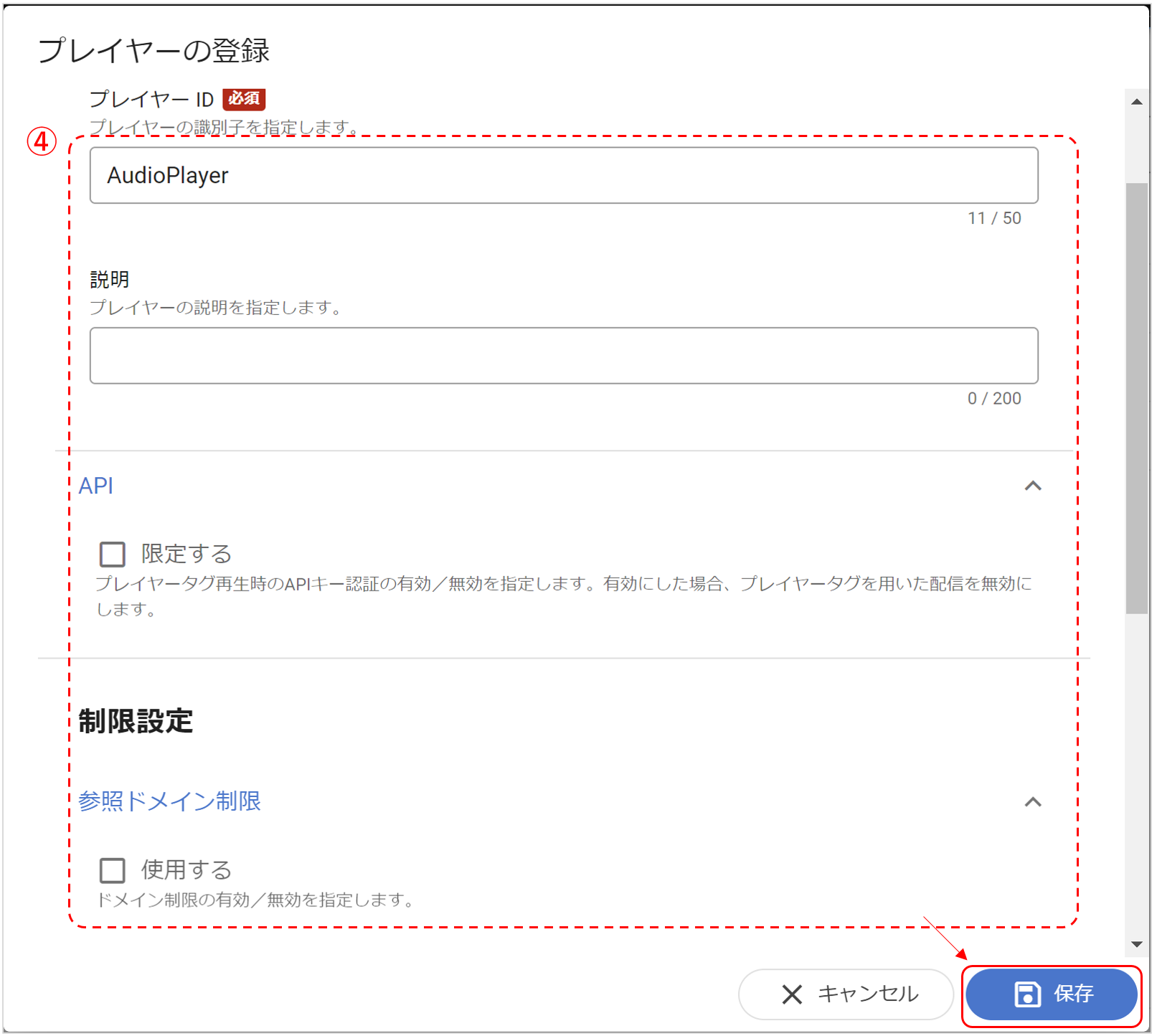
Task: Click the プレイヤー ID field label
Action: (x=151, y=99)
